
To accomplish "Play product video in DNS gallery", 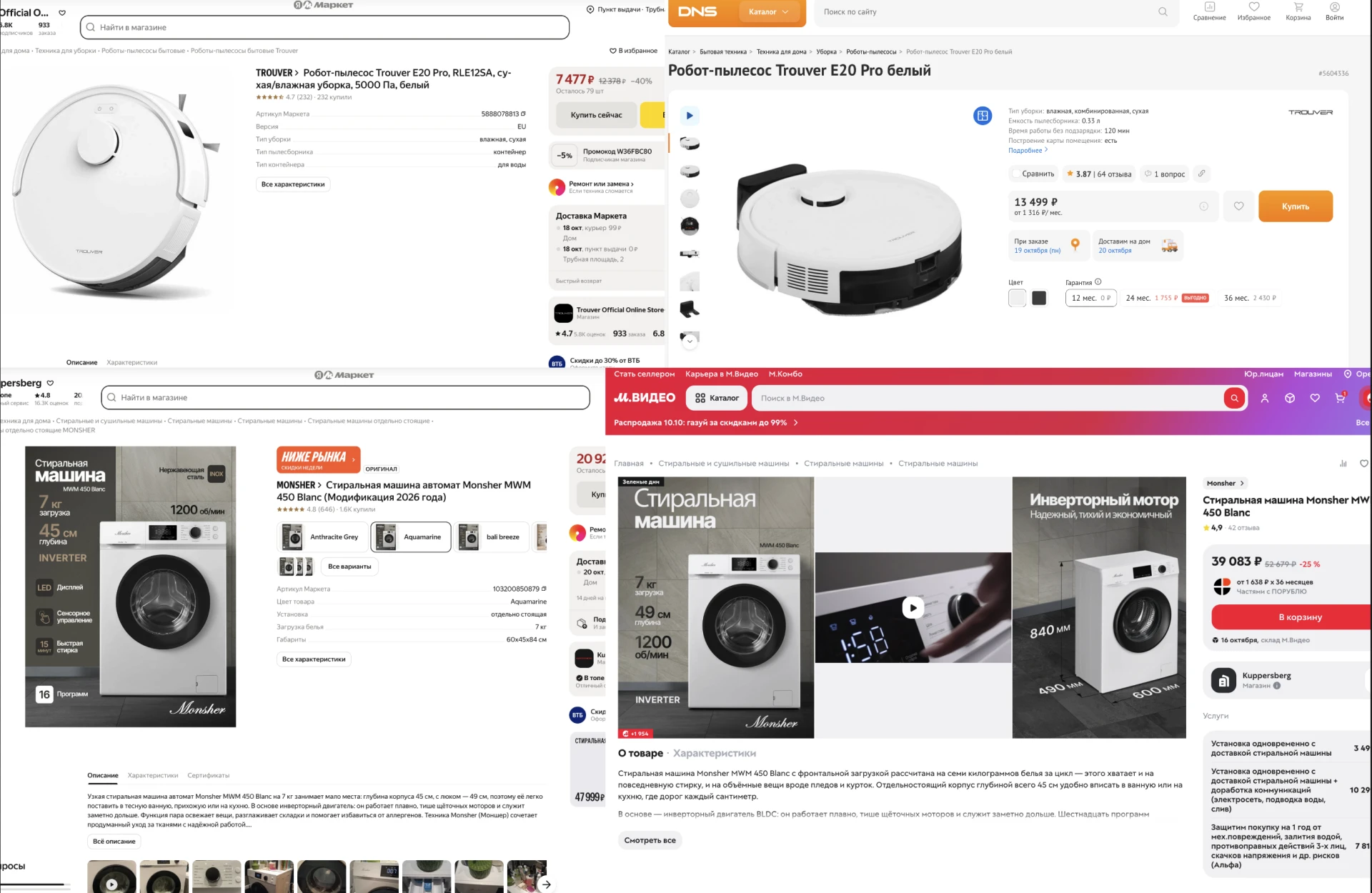I will click(690, 115).
